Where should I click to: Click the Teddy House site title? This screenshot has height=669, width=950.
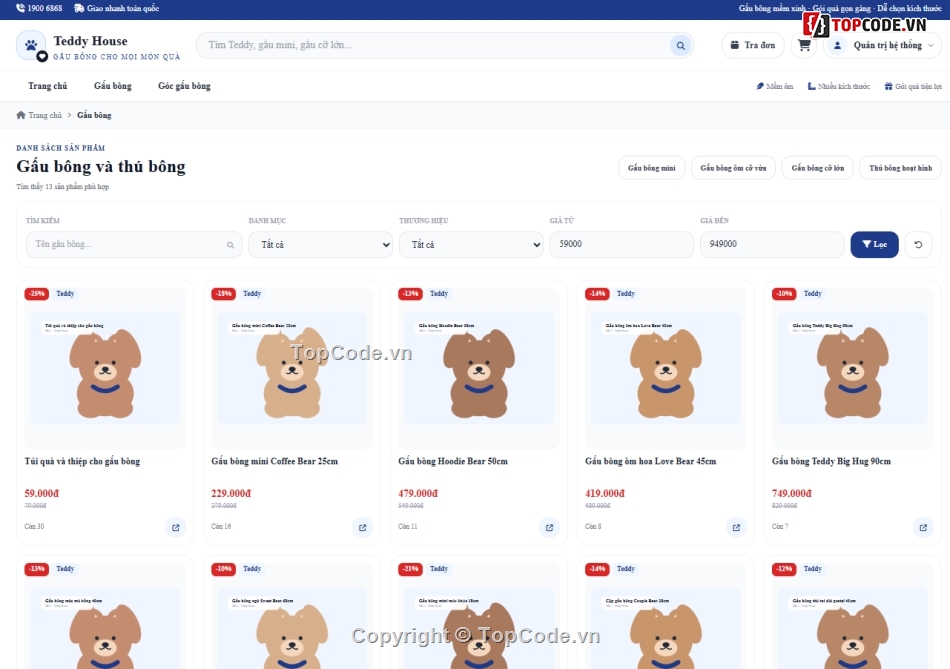pyautogui.click(x=90, y=41)
